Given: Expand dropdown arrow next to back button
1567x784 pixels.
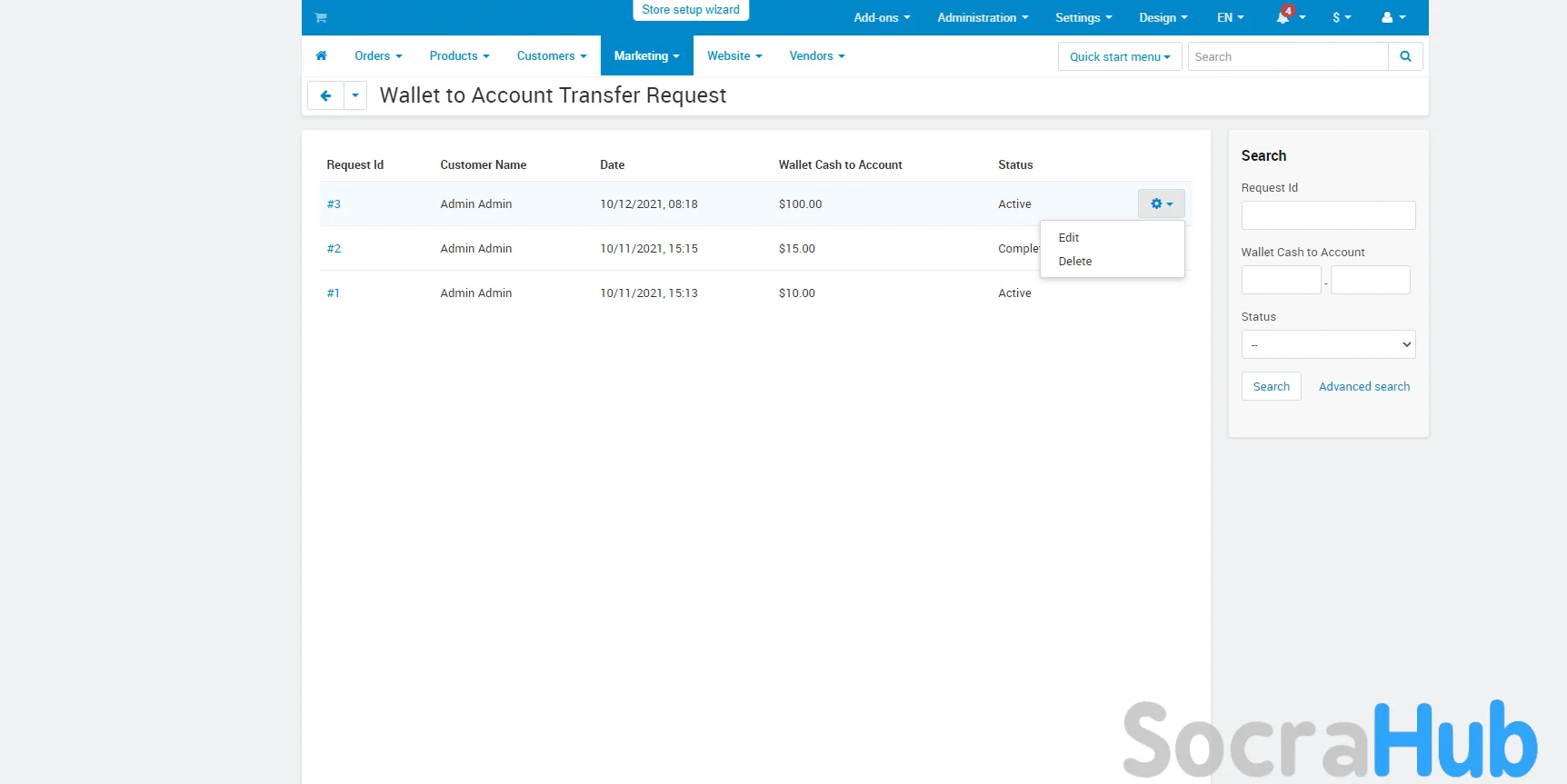Looking at the screenshot, I should tap(355, 95).
